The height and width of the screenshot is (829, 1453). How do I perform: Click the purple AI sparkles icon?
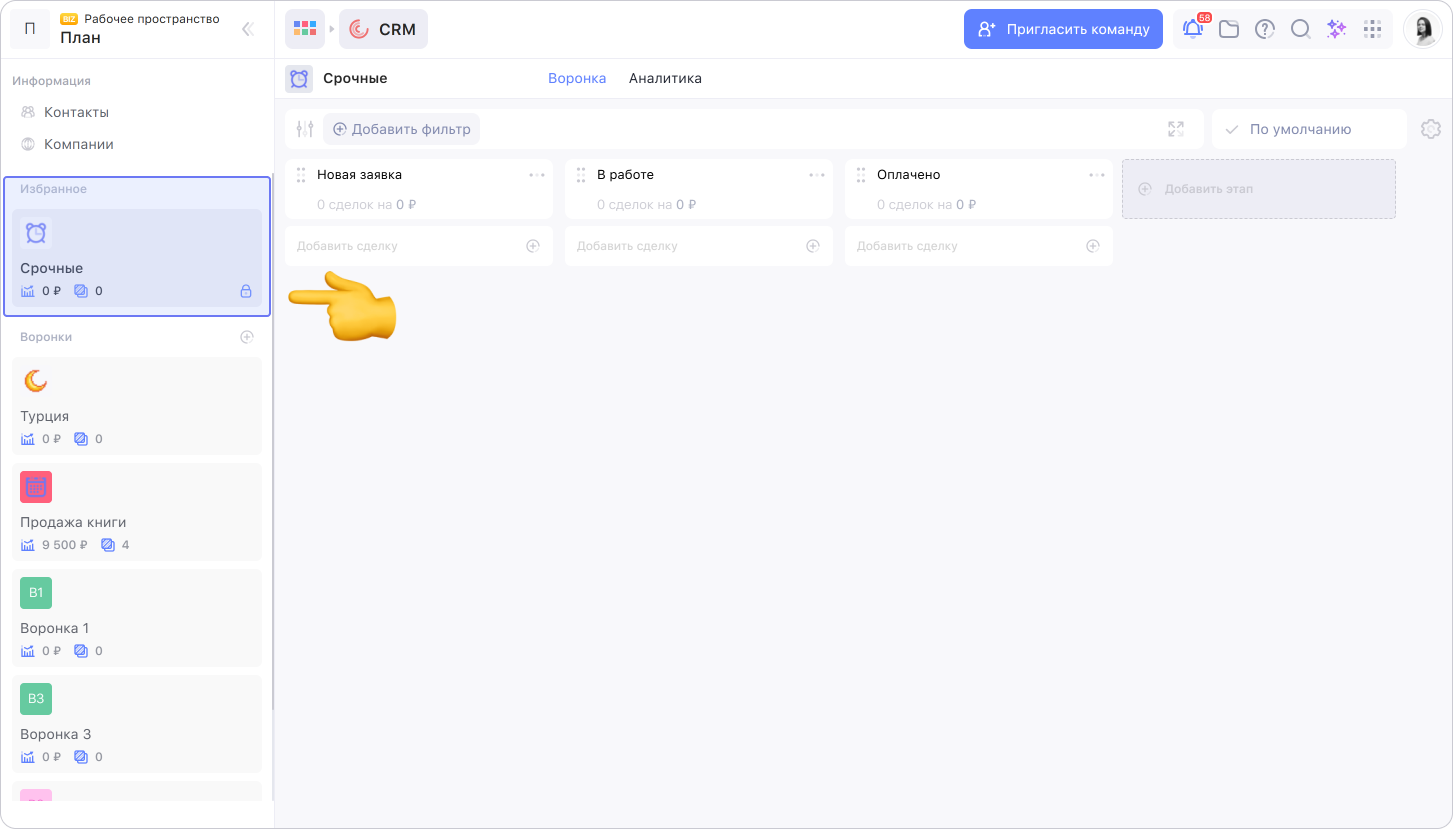(x=1336, y=29)
